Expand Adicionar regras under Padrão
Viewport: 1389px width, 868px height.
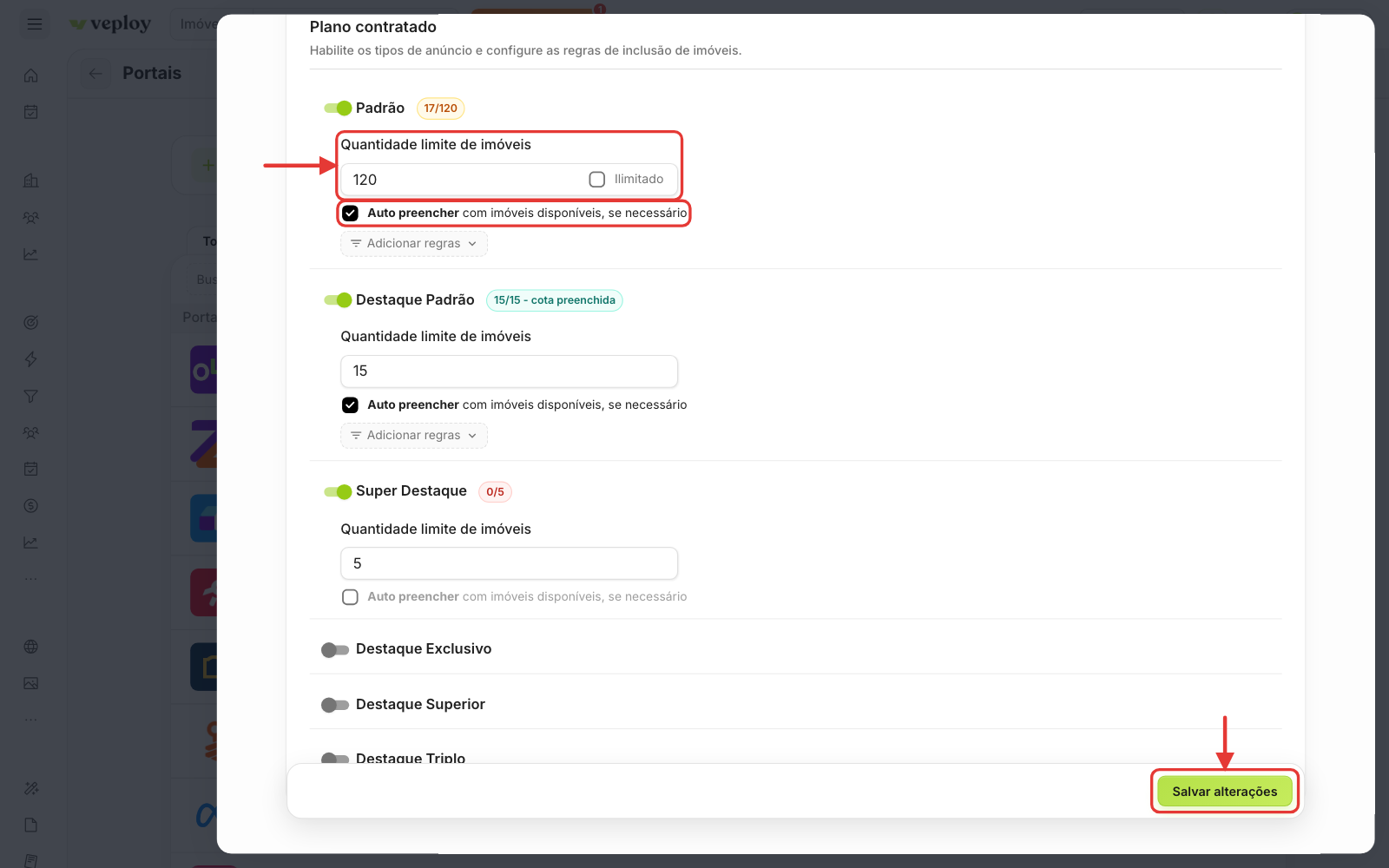pyautogui.click(x=414, y=244)
